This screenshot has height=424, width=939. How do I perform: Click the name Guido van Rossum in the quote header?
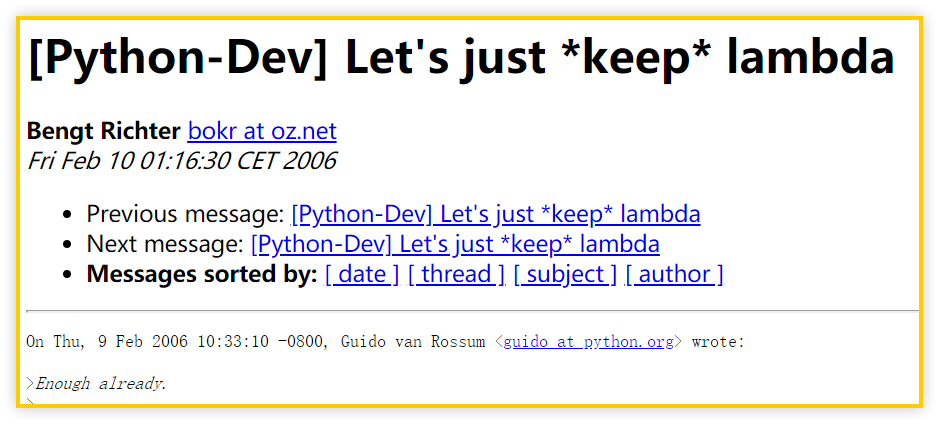[413, 343]
